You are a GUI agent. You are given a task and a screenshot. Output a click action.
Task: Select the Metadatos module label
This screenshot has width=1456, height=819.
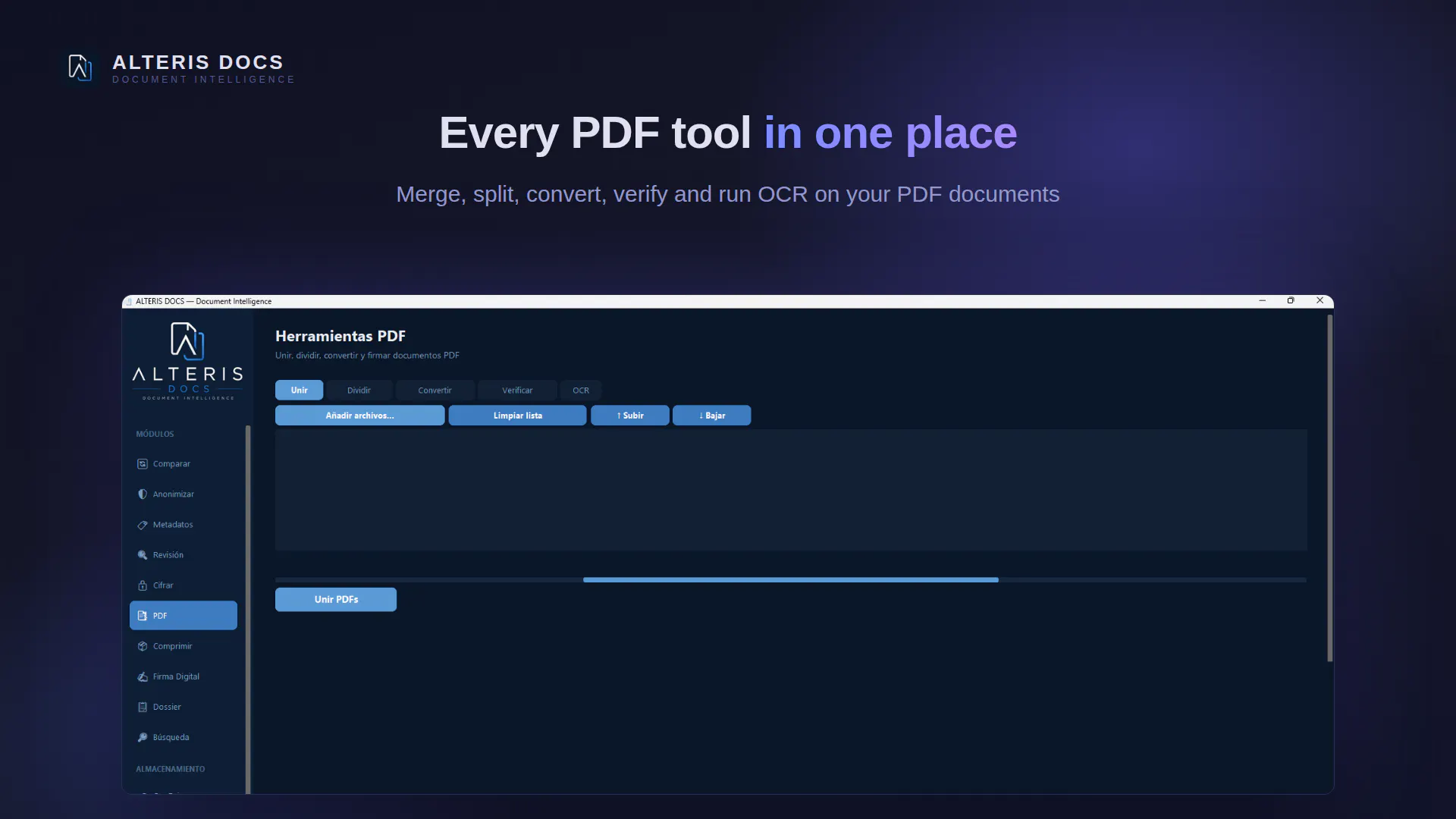(x=173, y=525)
